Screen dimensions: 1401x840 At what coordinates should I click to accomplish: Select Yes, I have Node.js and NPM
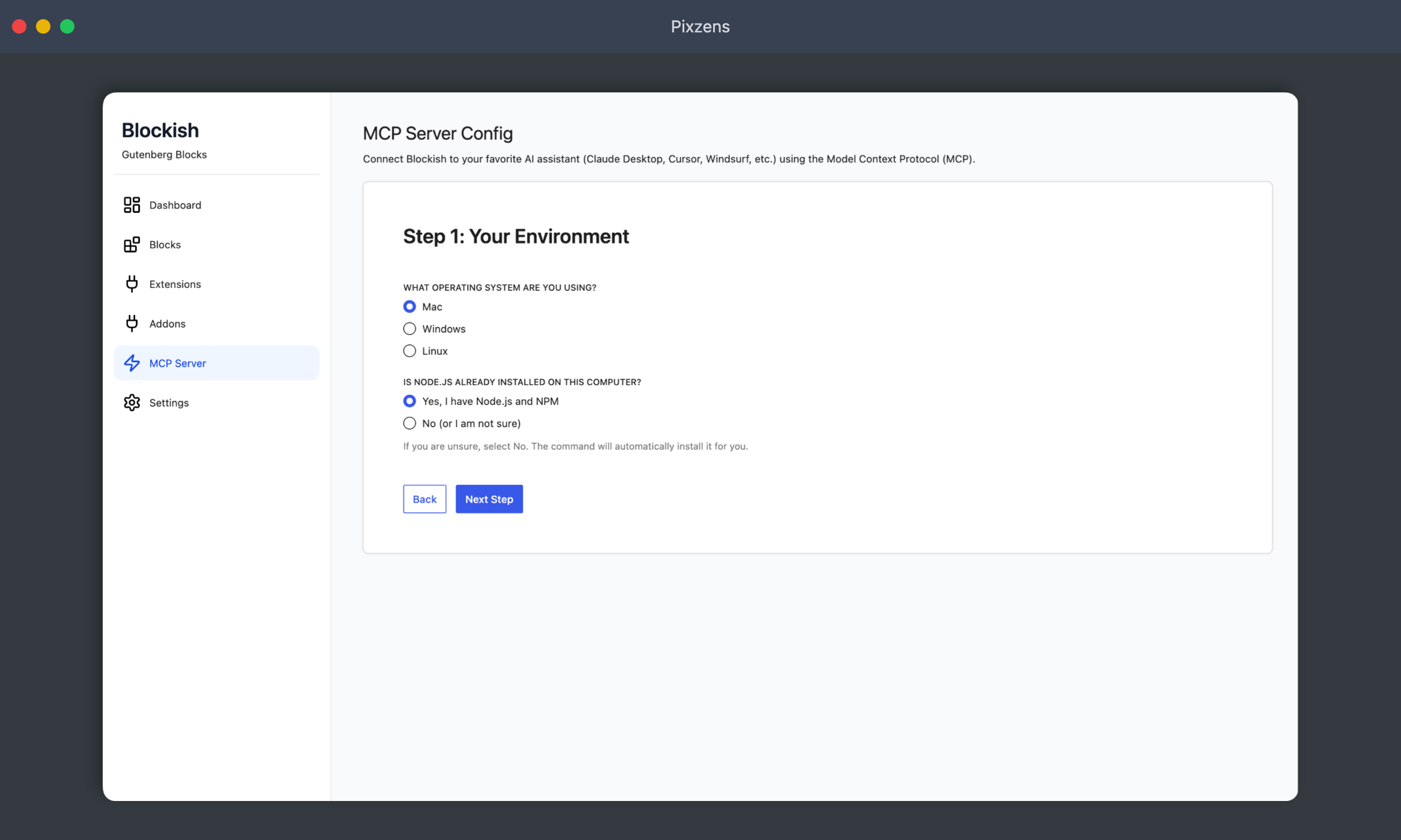(409, 401)
